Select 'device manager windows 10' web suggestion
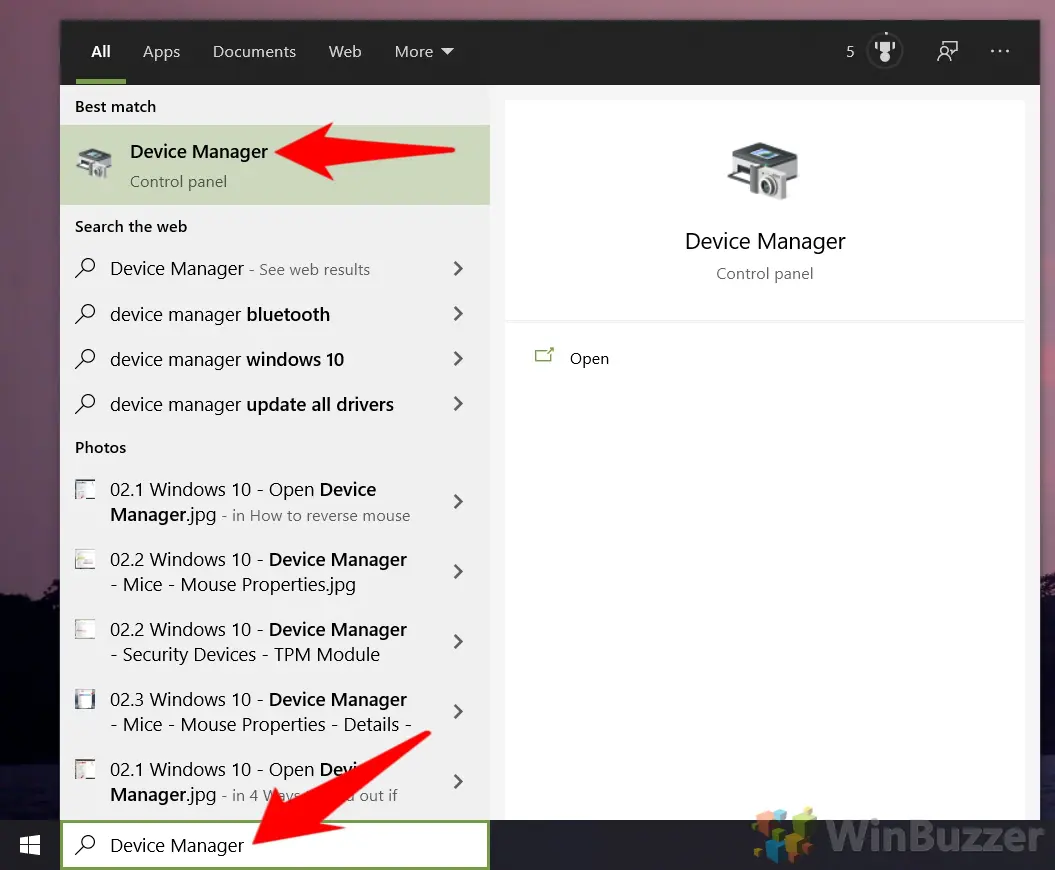The image size is (1055, 870). pos(275,359)
